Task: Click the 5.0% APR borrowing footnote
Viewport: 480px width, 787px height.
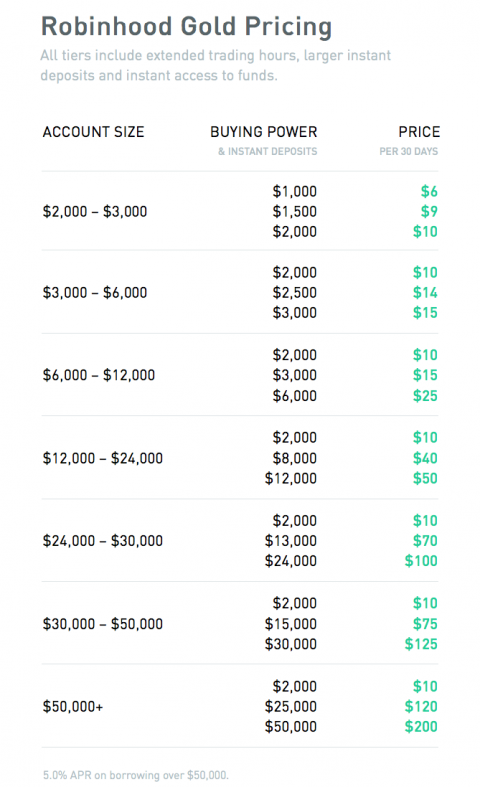Action: pyautogui.click(x=136, y=775)
